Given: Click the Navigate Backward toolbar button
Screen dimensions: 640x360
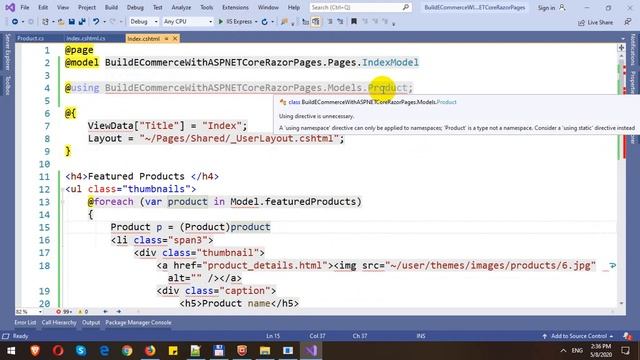Looking at the screenshot, I should click(15, 22).
